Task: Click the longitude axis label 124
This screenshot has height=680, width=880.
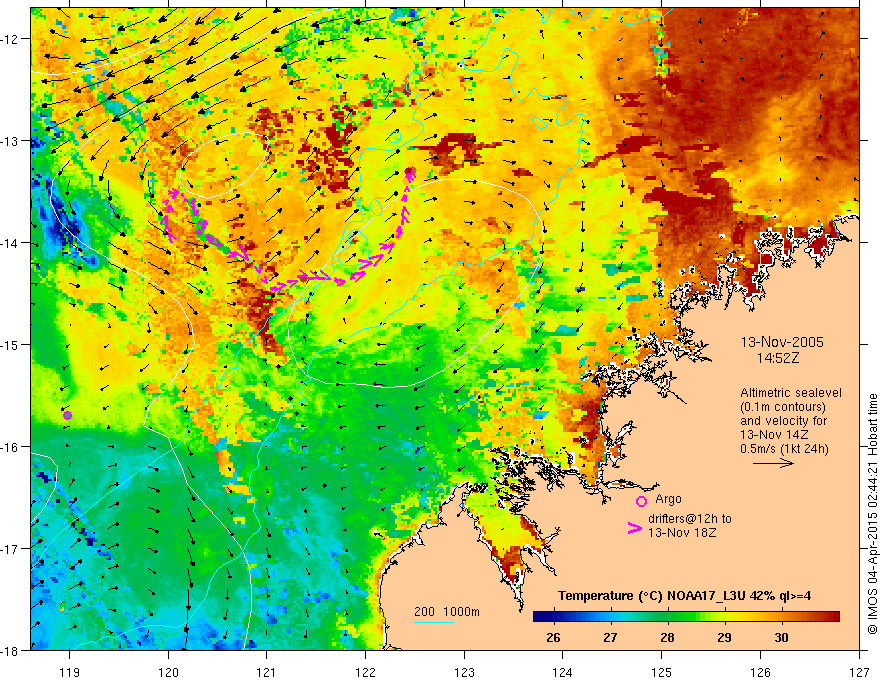Action: 563,672
